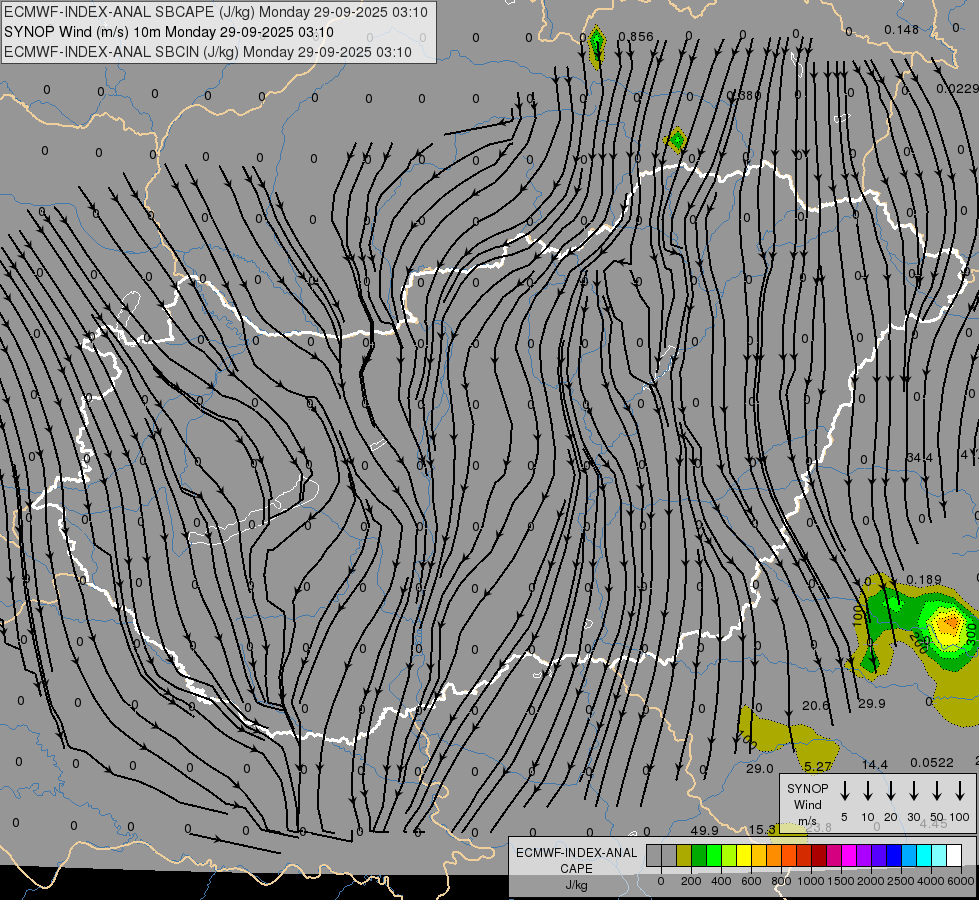Click the 0.148 value on the map
The image size is (979, 900).
pyautogui.click(x=902, y=29)
